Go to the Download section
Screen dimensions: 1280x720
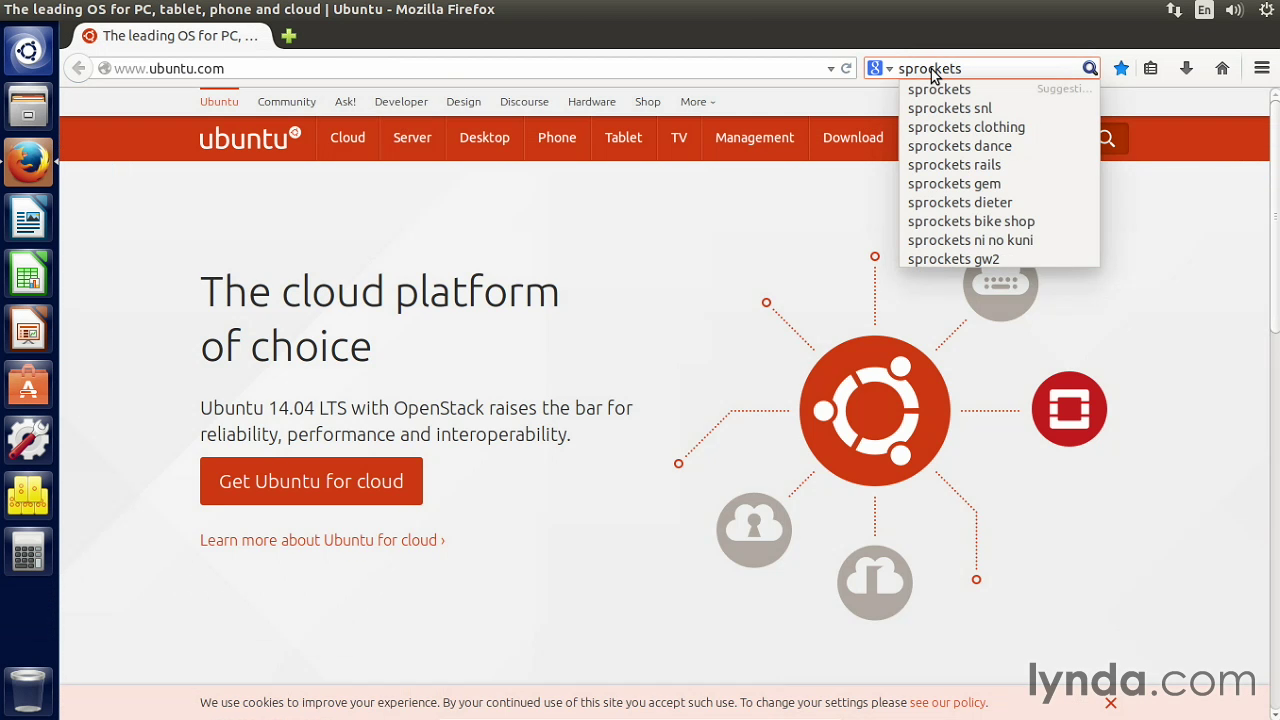point(853,138)
